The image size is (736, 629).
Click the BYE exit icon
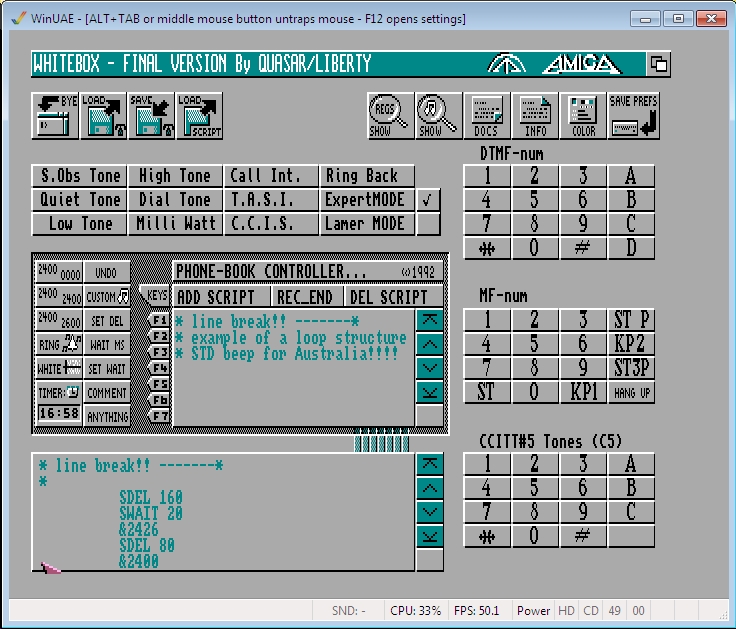click(x=55, y=116)
